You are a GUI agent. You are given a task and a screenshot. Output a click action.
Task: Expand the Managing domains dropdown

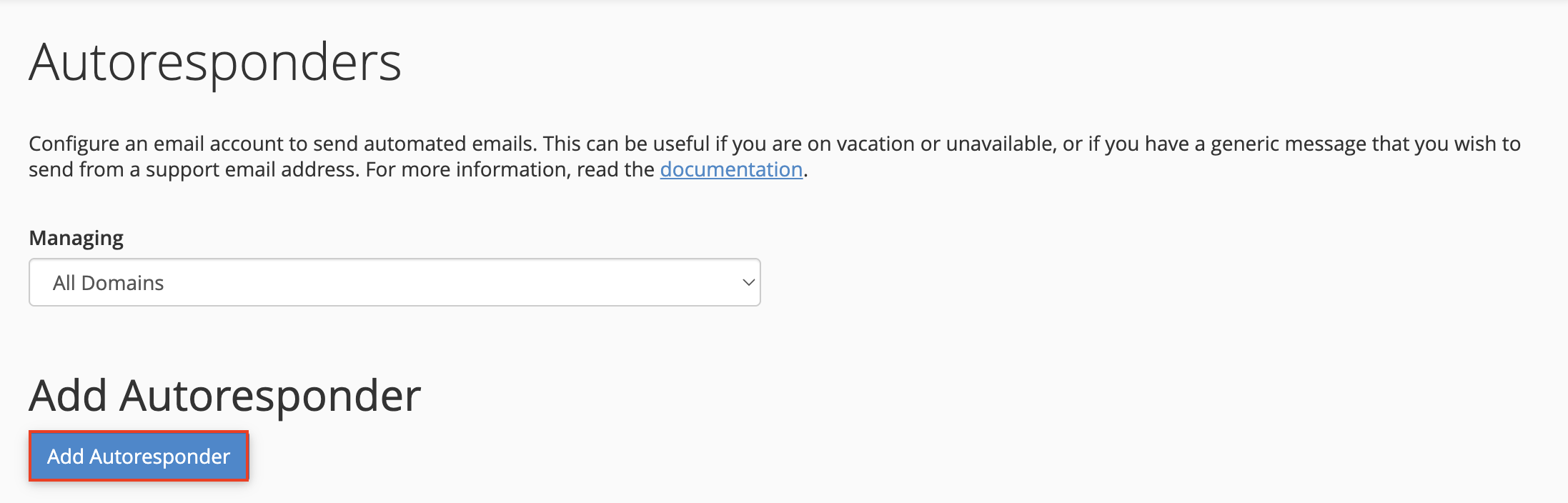click(395, 282)
